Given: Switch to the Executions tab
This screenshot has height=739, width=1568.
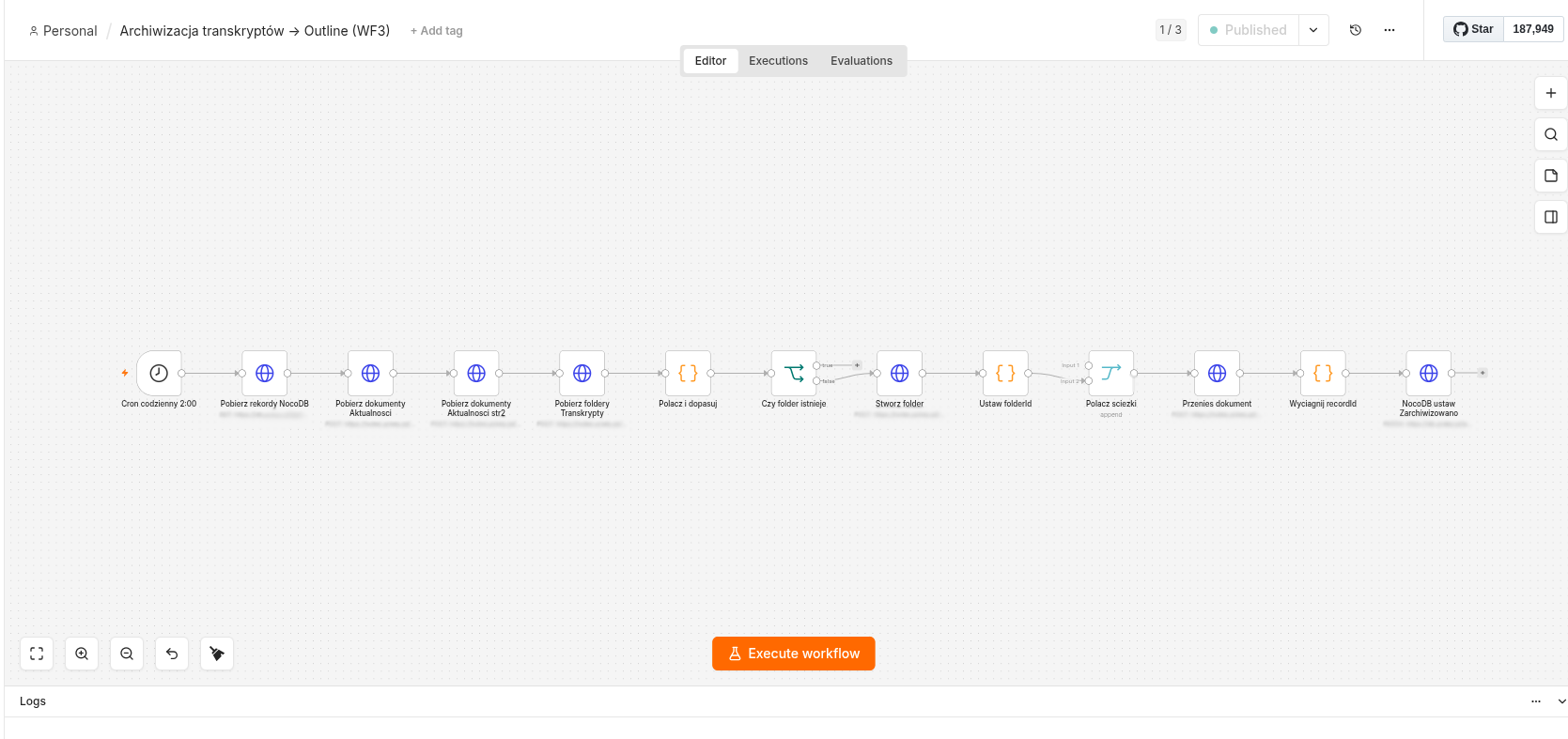Looking at the screenshot, I should click(x=778, y=61).
